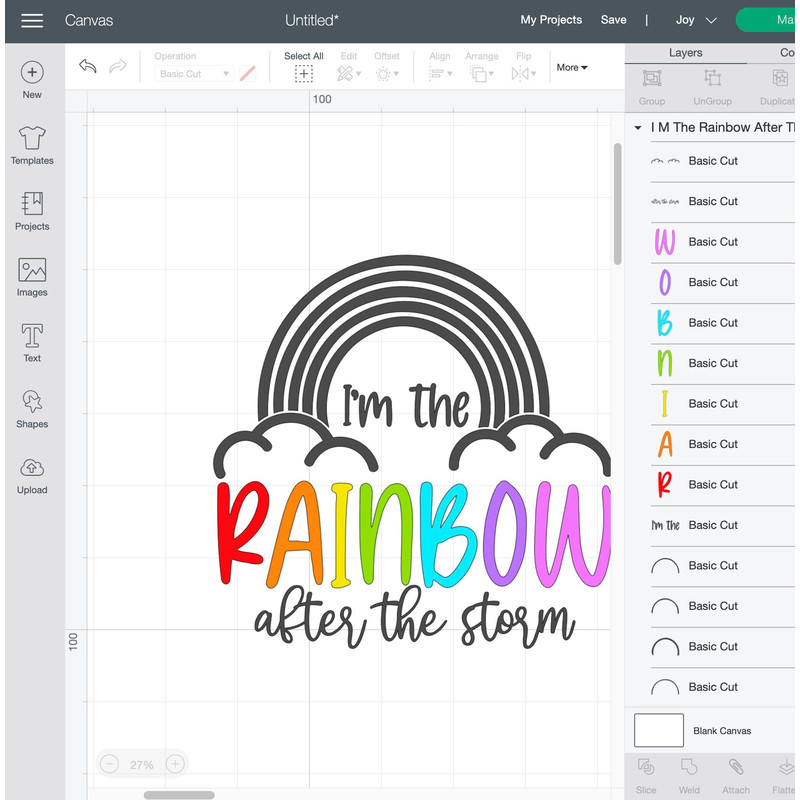
Task: Click the Undo arrow in the toolbar
Action: (87, 66)
